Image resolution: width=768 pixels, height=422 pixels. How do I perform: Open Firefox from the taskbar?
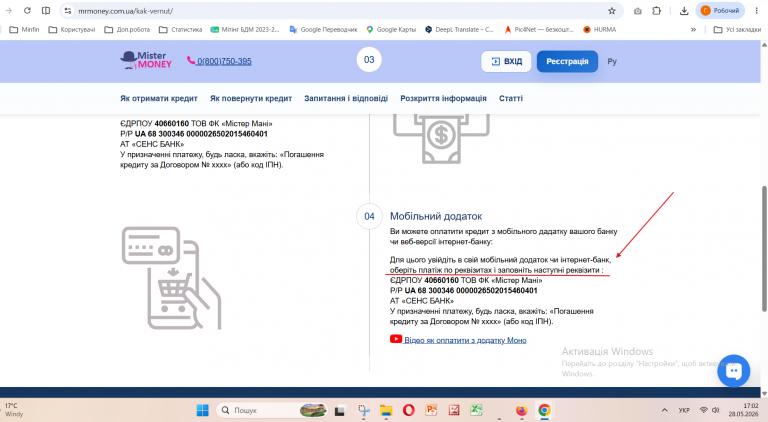coord(522,410)
